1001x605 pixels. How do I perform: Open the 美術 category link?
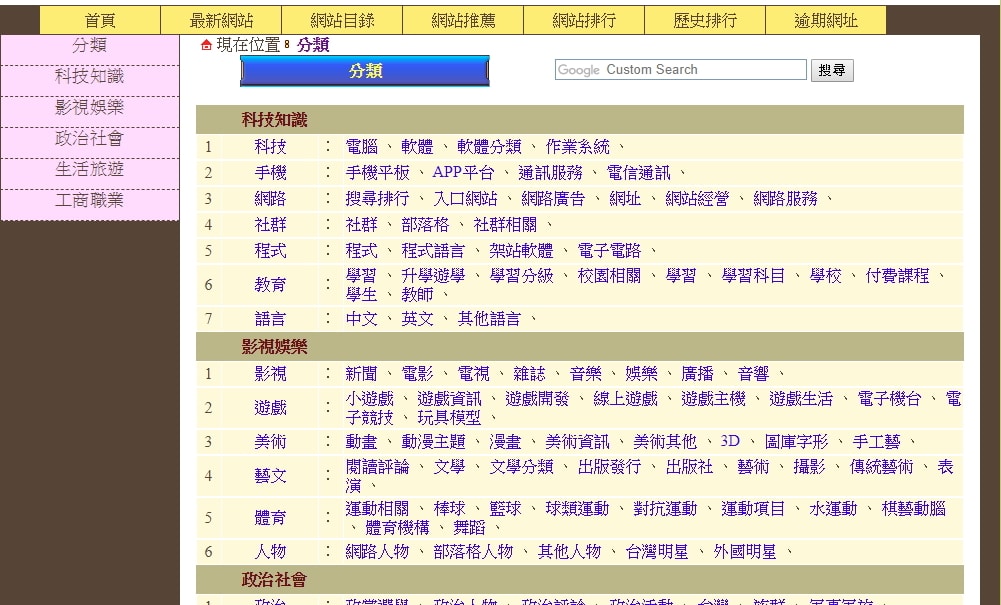270,442
